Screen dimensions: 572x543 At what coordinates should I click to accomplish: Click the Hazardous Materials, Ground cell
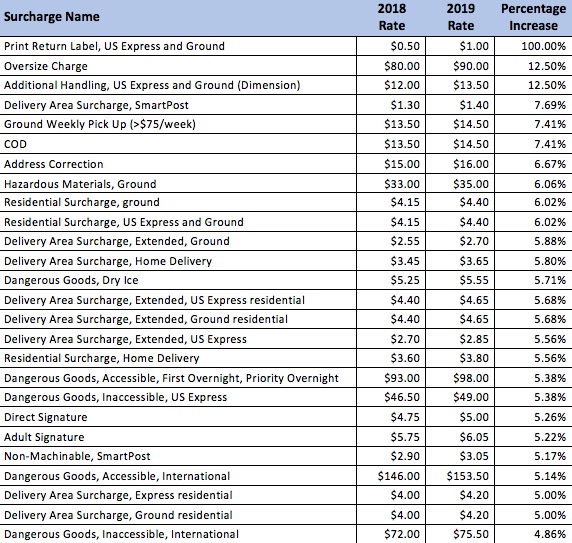[x=178, y=183]
